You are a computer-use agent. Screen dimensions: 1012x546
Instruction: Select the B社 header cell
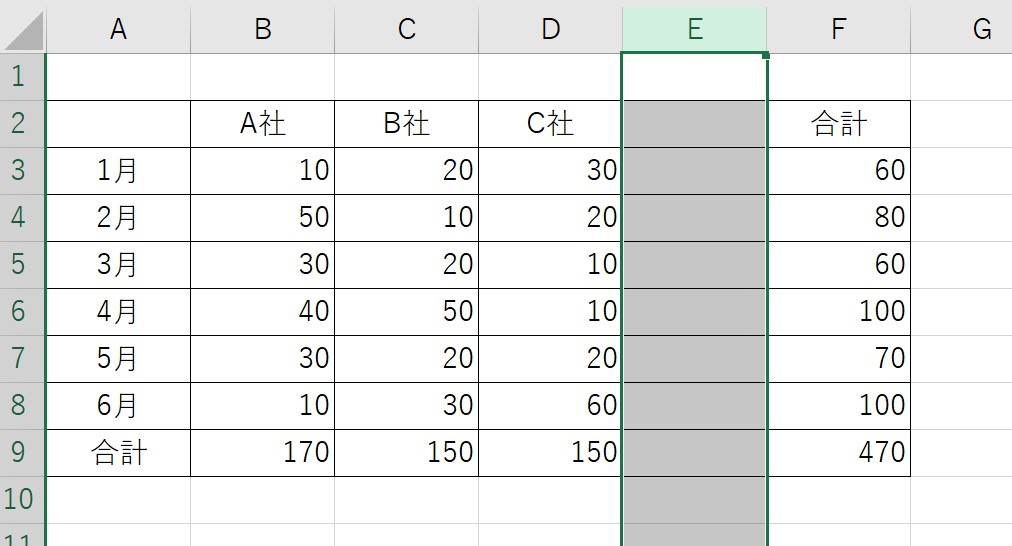click(406, 123)
